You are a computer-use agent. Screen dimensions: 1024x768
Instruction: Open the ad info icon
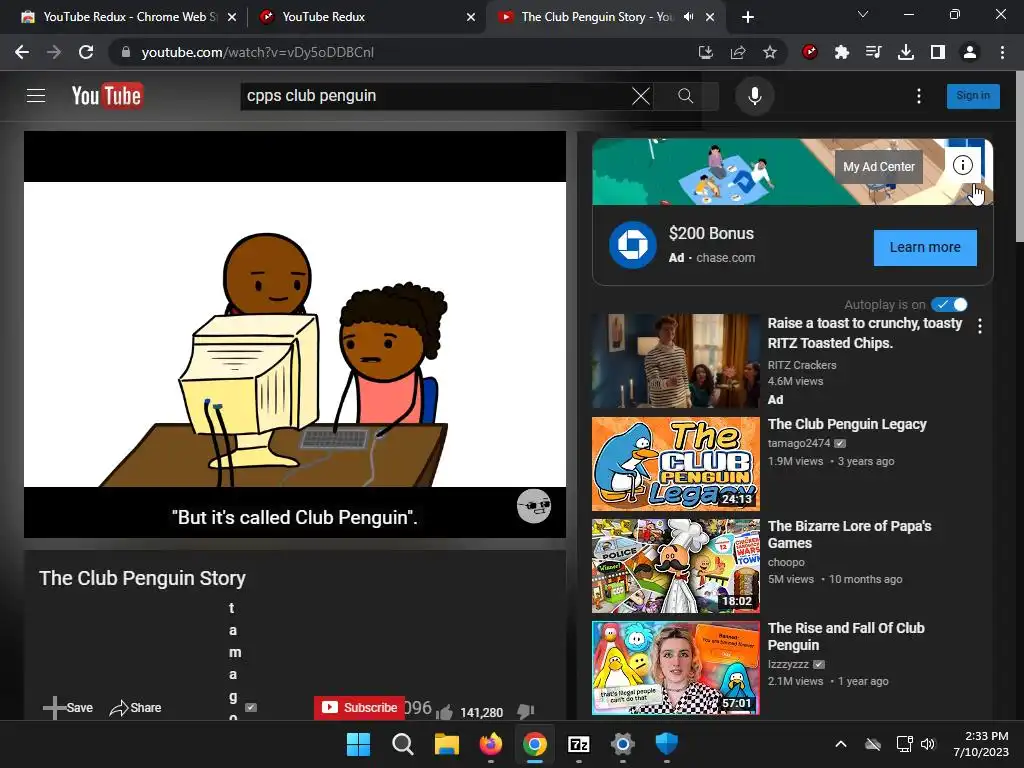pos(963,165)
